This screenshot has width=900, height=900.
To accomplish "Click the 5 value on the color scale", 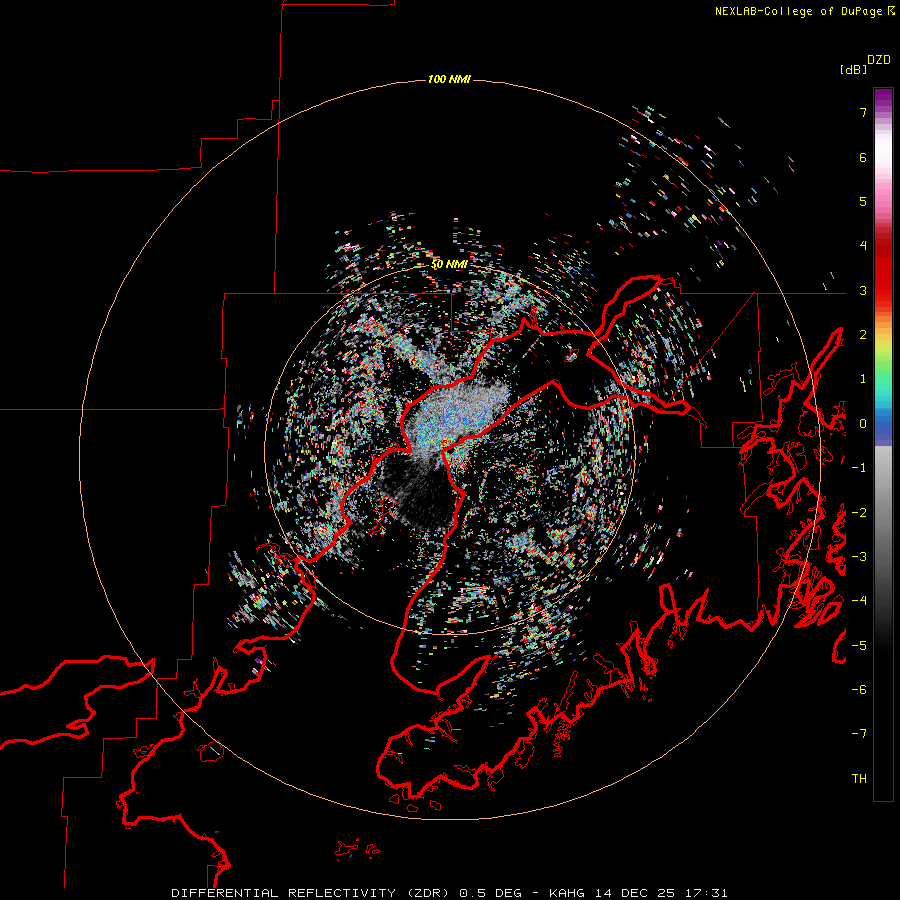I will pos(863,201).
